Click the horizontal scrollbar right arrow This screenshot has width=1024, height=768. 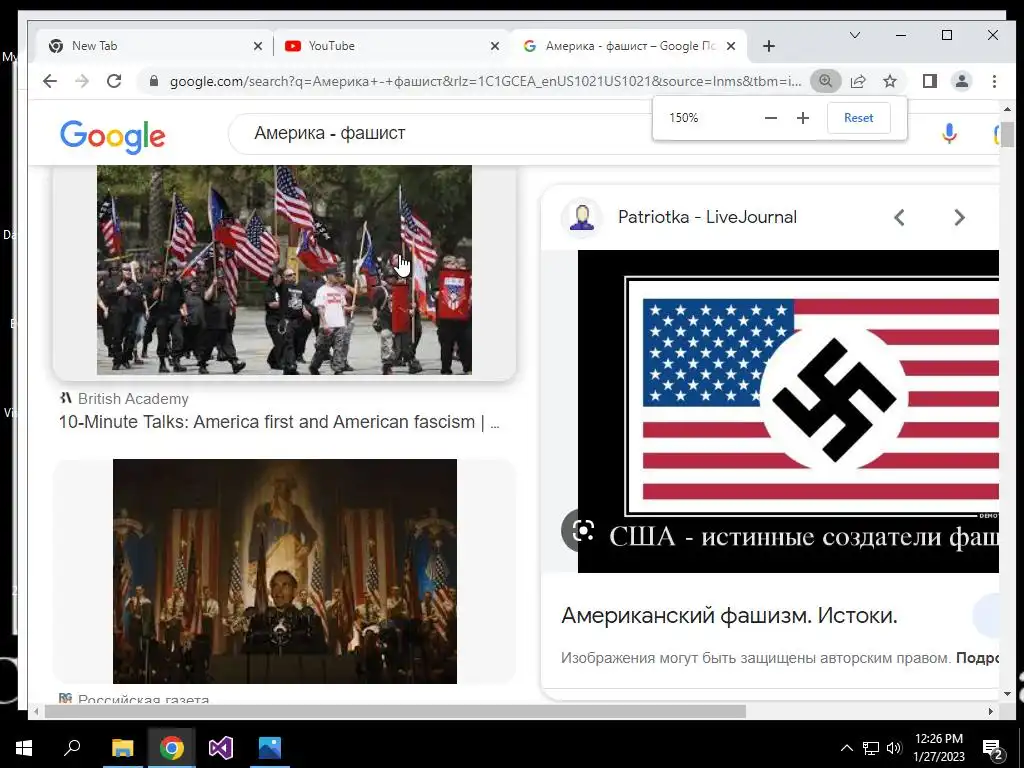tap(991, 711)
